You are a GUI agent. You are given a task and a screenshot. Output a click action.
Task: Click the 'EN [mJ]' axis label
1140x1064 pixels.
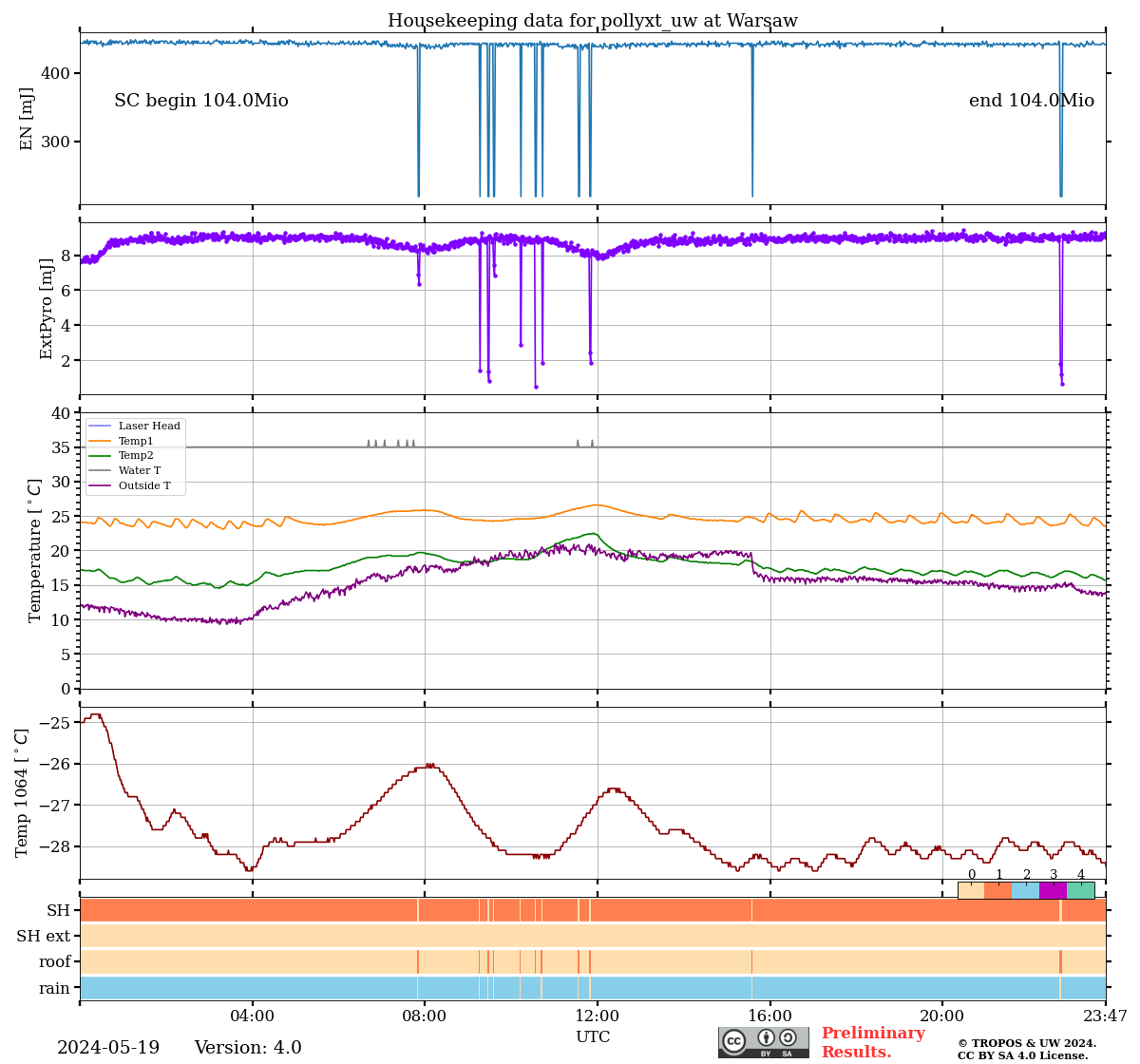point(27,119)
